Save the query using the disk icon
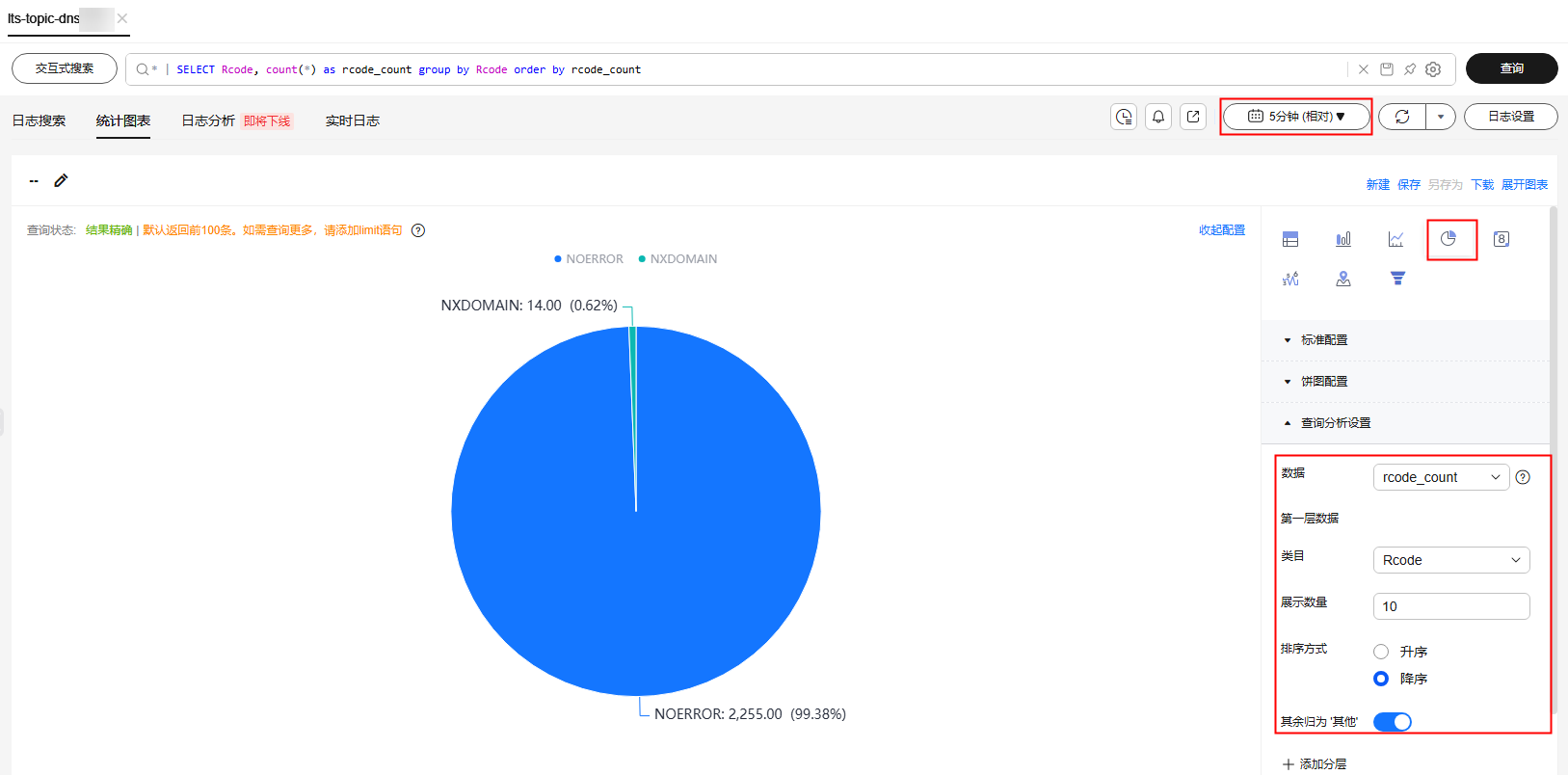The image size is (1568, 775). [1387, 69]
